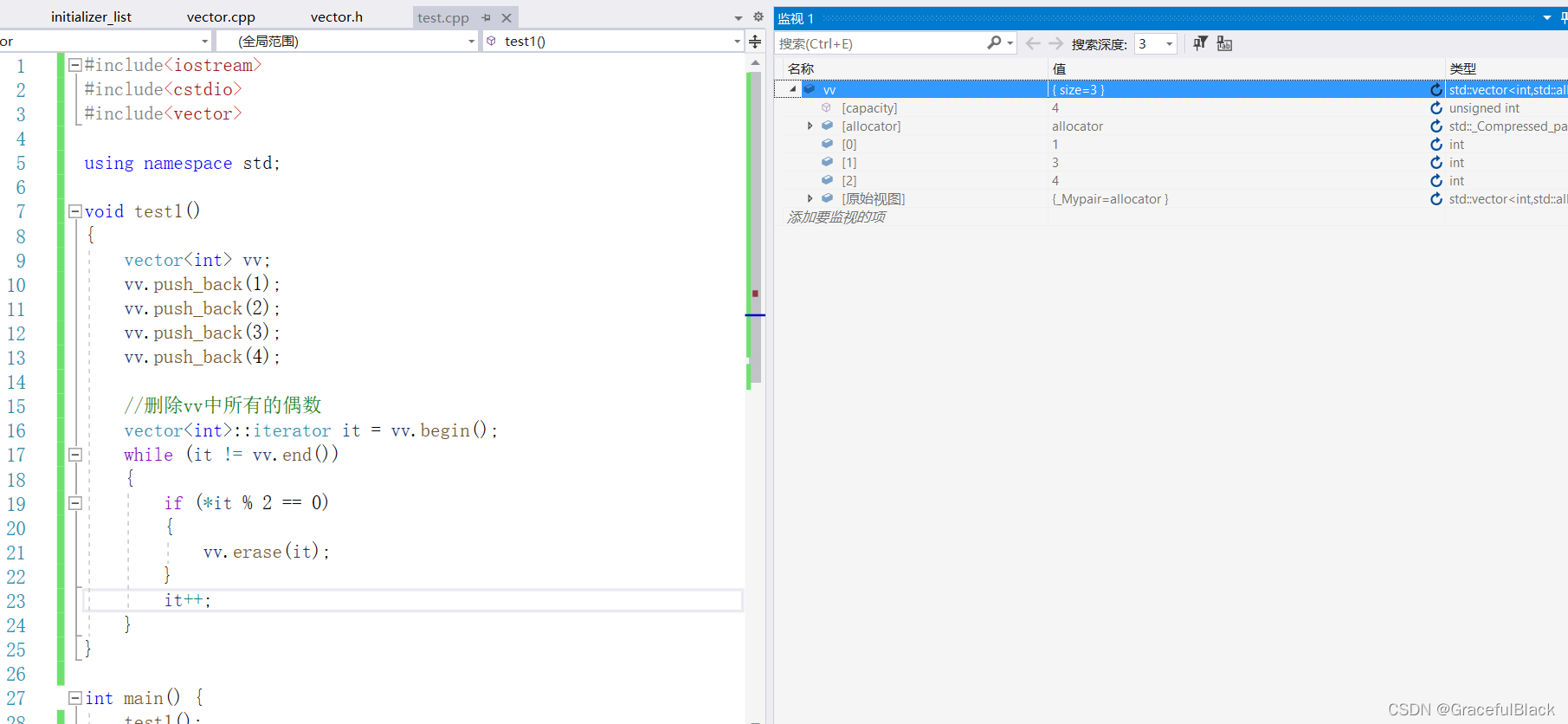The height and width of the screenshot is (724, 1568).
Task: Select the [allocator] row
Action: 1171,126
